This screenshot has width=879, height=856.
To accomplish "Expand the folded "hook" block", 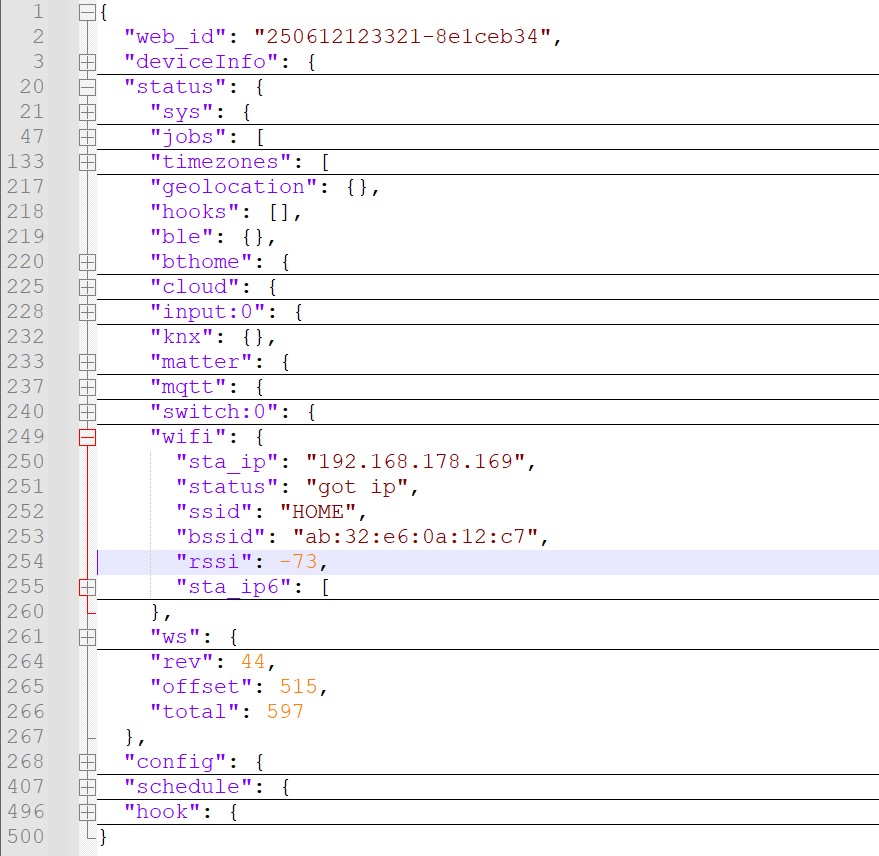I will click(87, 812).
